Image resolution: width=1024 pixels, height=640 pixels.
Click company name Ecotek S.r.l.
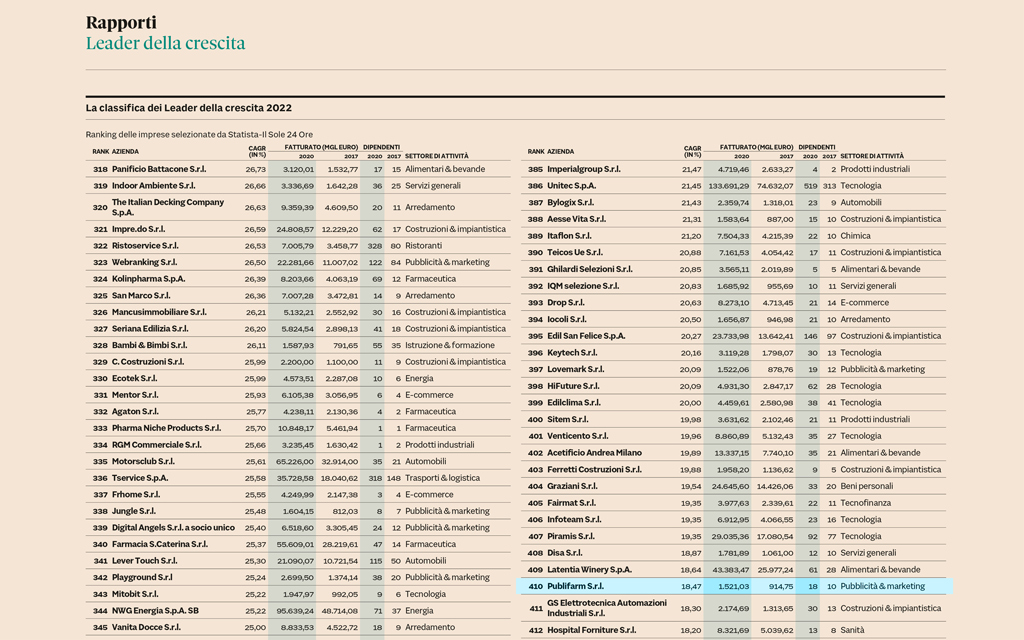click(x=134, y=378)
